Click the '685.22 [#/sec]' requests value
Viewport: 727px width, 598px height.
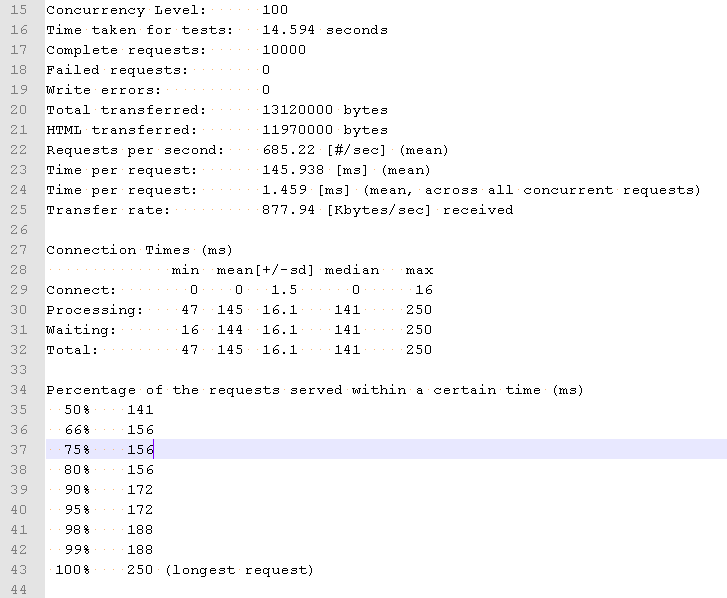click(324, 150)
